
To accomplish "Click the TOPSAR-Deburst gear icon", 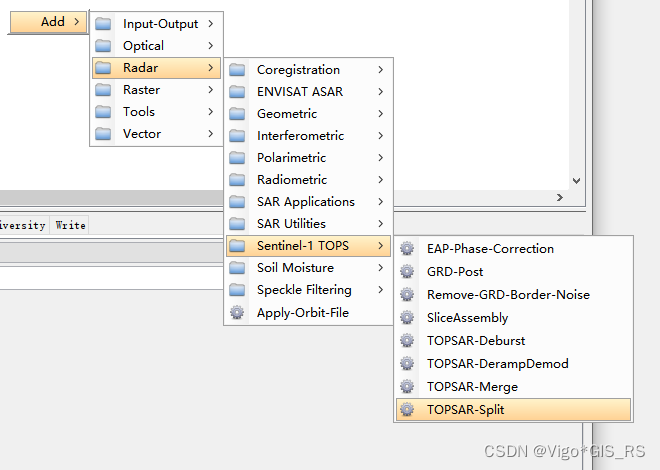I will (x=407, y=340).
